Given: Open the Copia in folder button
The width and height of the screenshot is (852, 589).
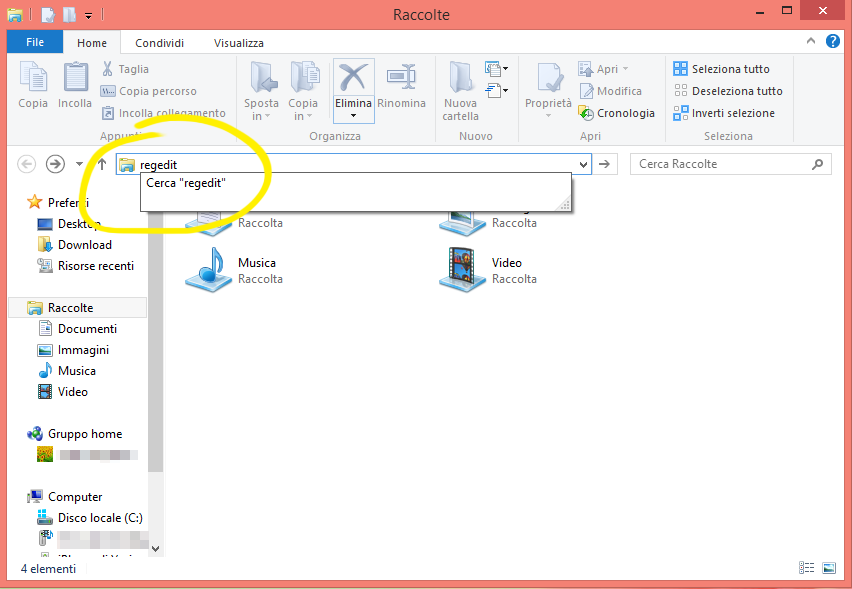Looking at the screenshot, I should 303,91.
